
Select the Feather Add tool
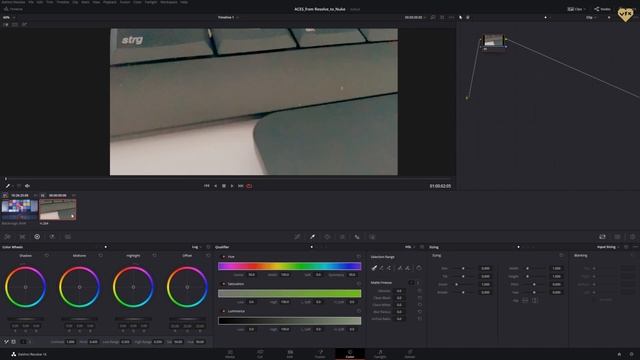tap(407, 268)
